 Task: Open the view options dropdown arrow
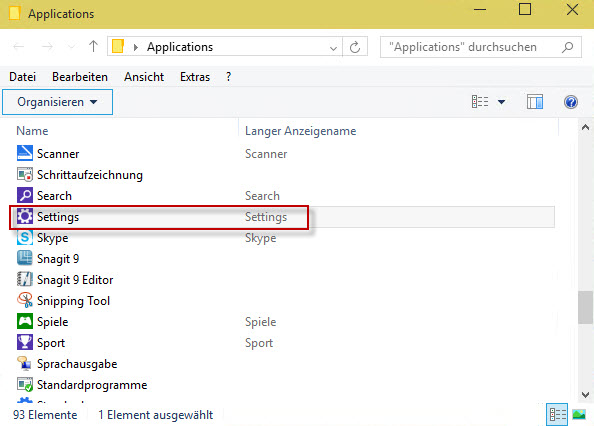tap(501, 101)
